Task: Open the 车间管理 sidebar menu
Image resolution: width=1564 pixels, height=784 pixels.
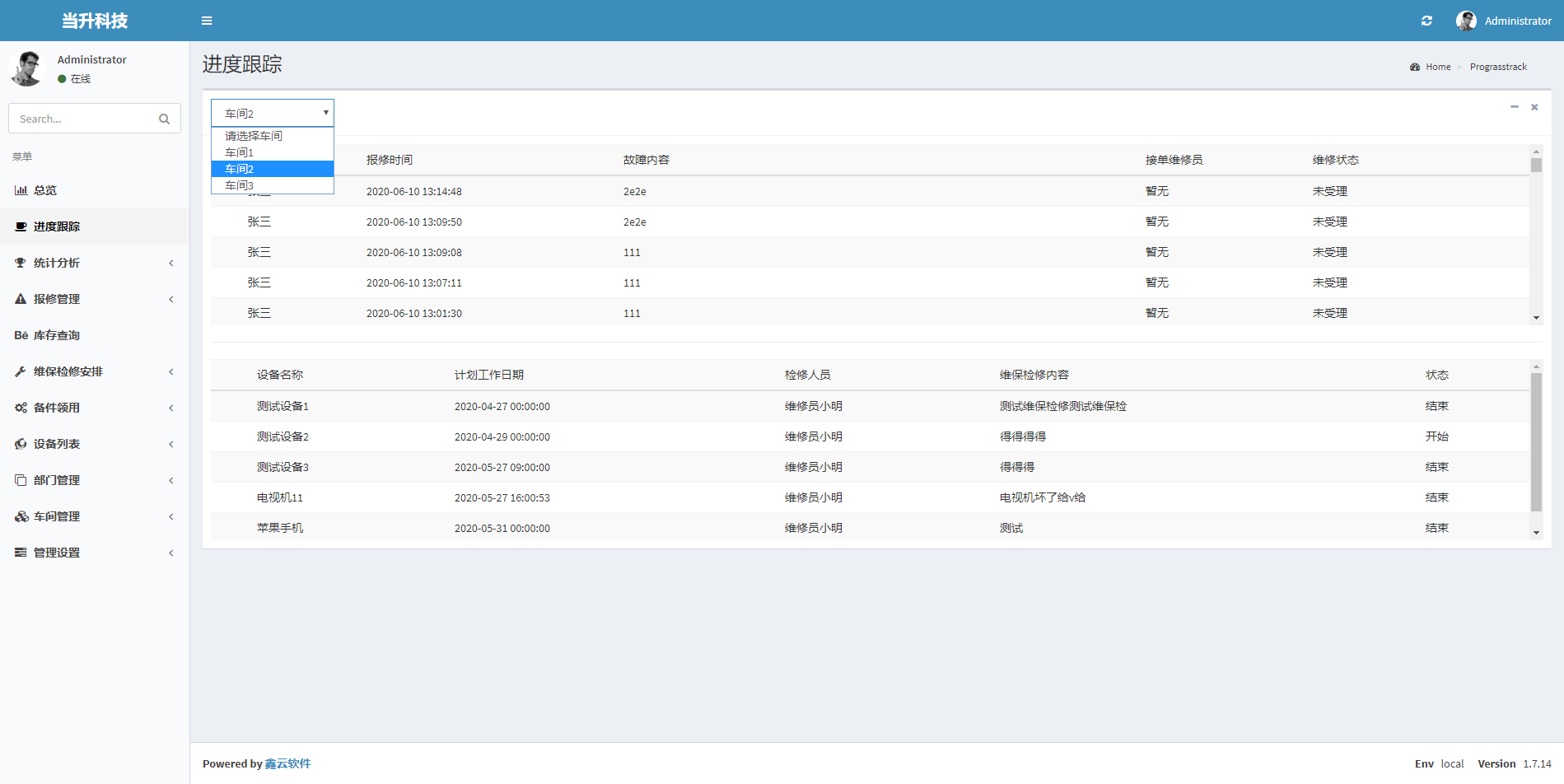Action: [x=56, y=516]
